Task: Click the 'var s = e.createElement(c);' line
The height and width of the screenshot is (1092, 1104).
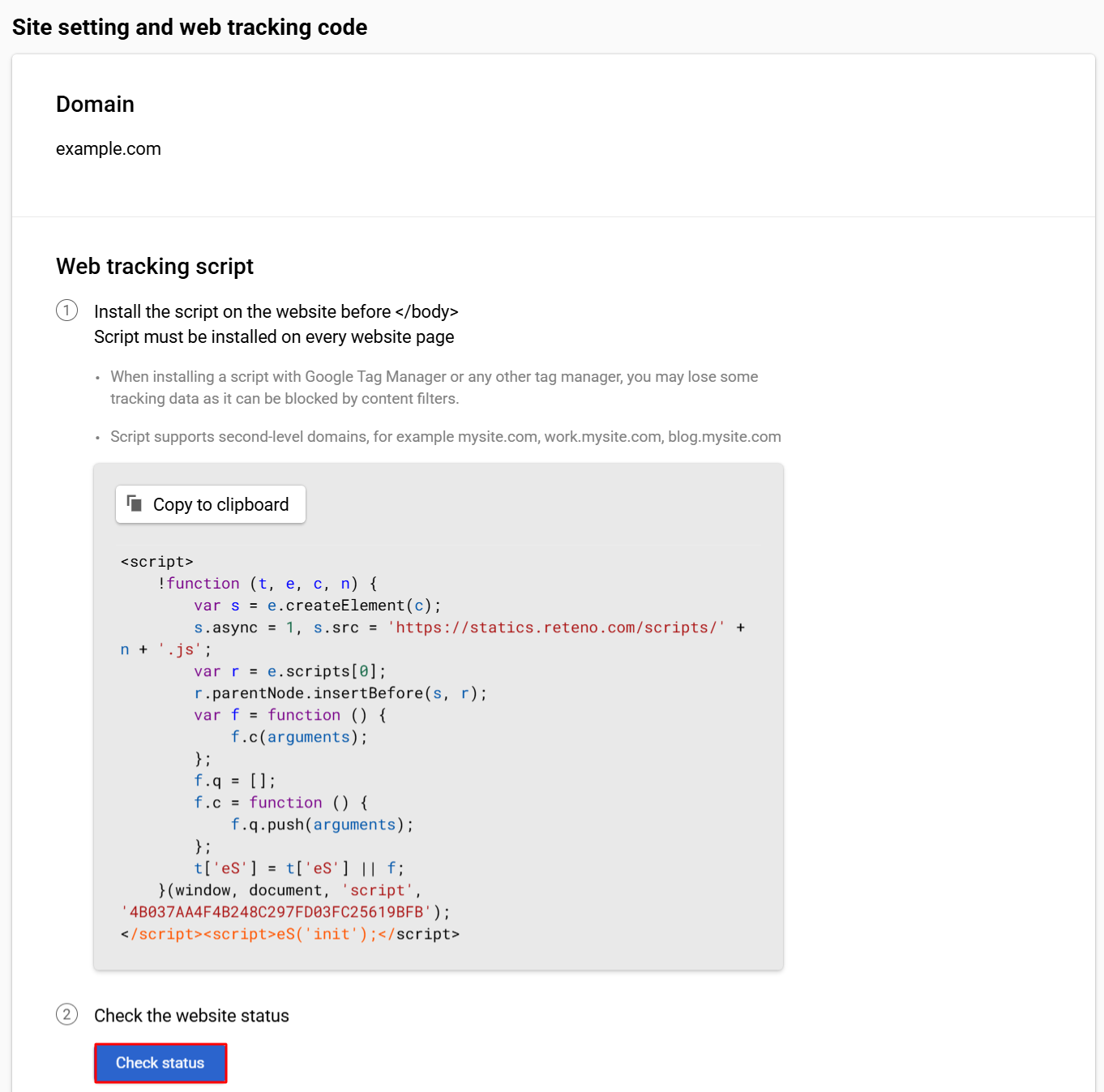Action: point(318,606)
